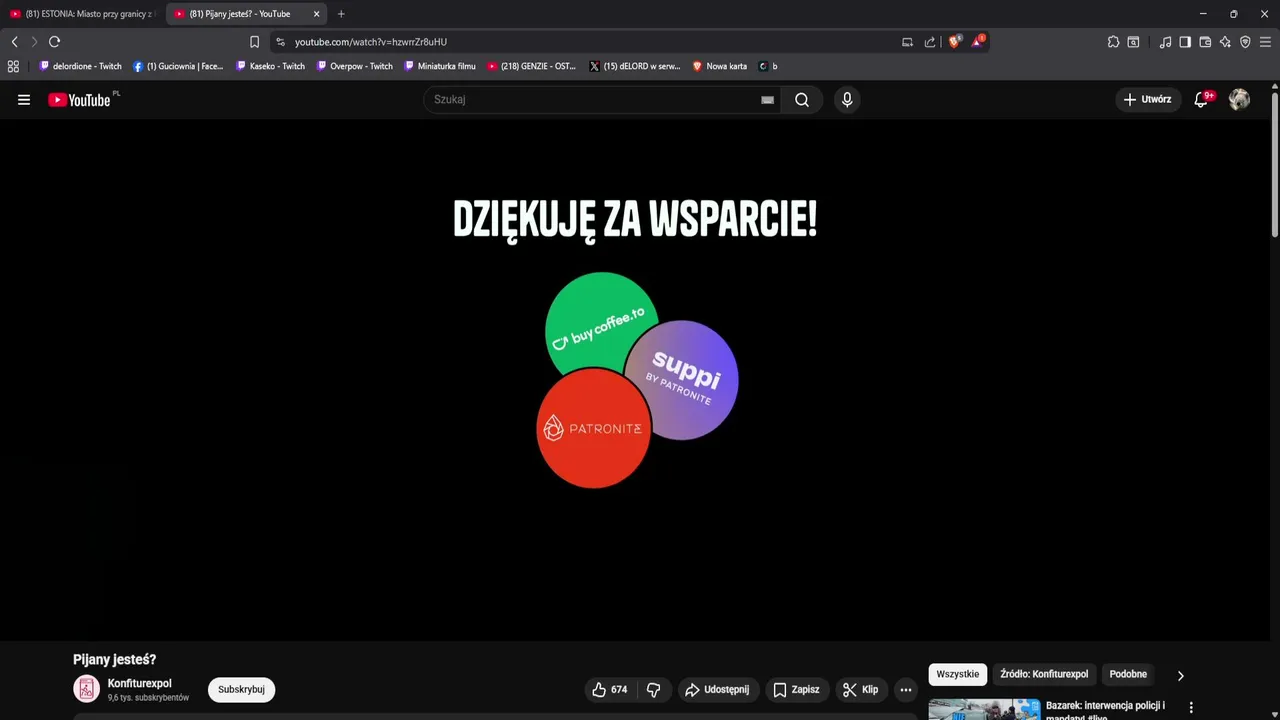Click the video player area
The height and width of the screenshot is (720, 1280).
[x=636, y=380]
